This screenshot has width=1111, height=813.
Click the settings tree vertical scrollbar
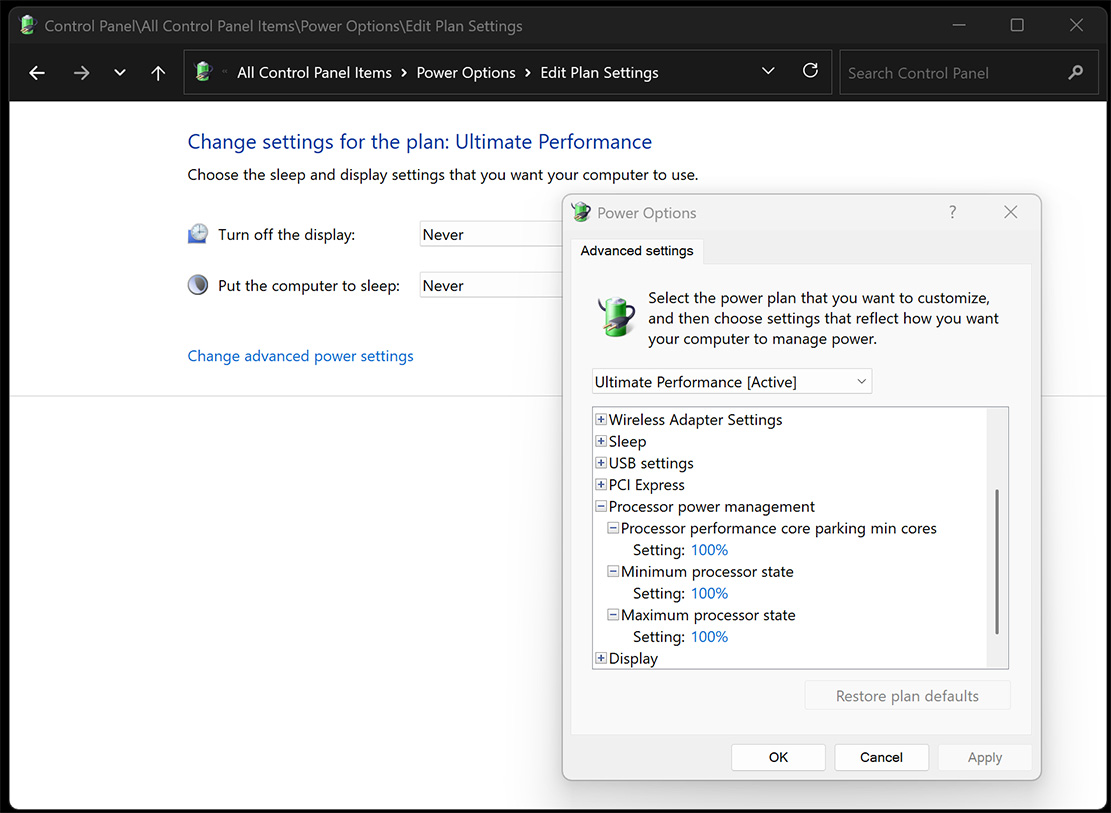click(997, 560)
